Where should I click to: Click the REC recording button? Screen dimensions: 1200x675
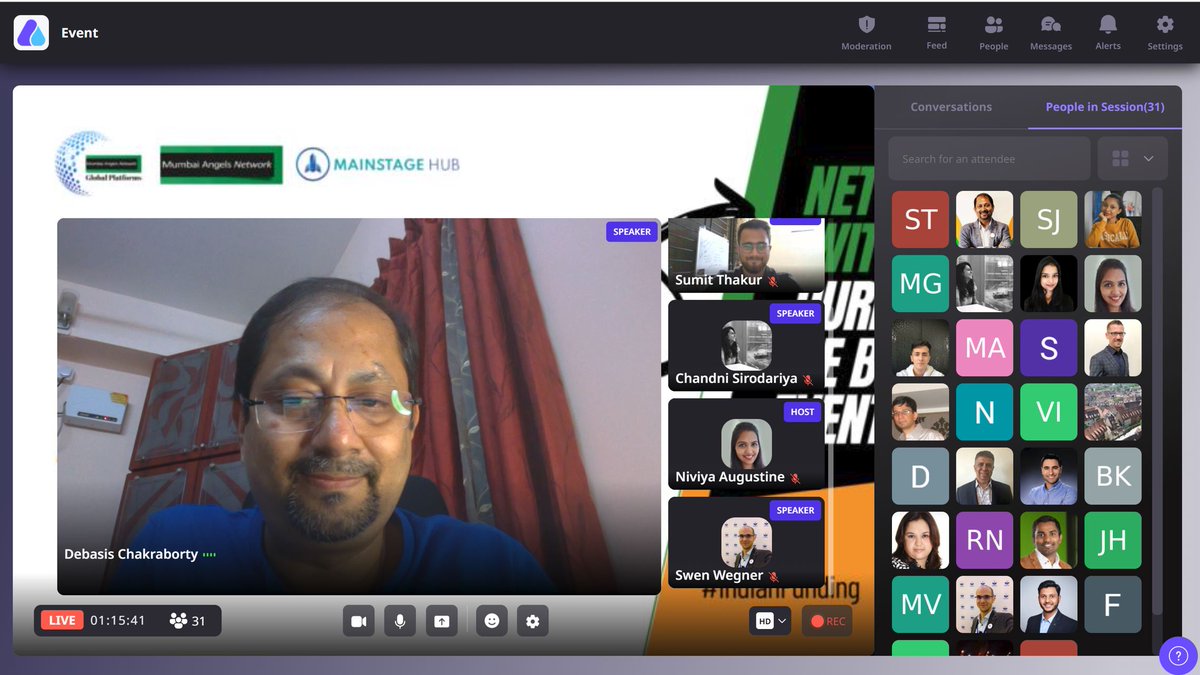pyautogui.click(x=828, y=621)
